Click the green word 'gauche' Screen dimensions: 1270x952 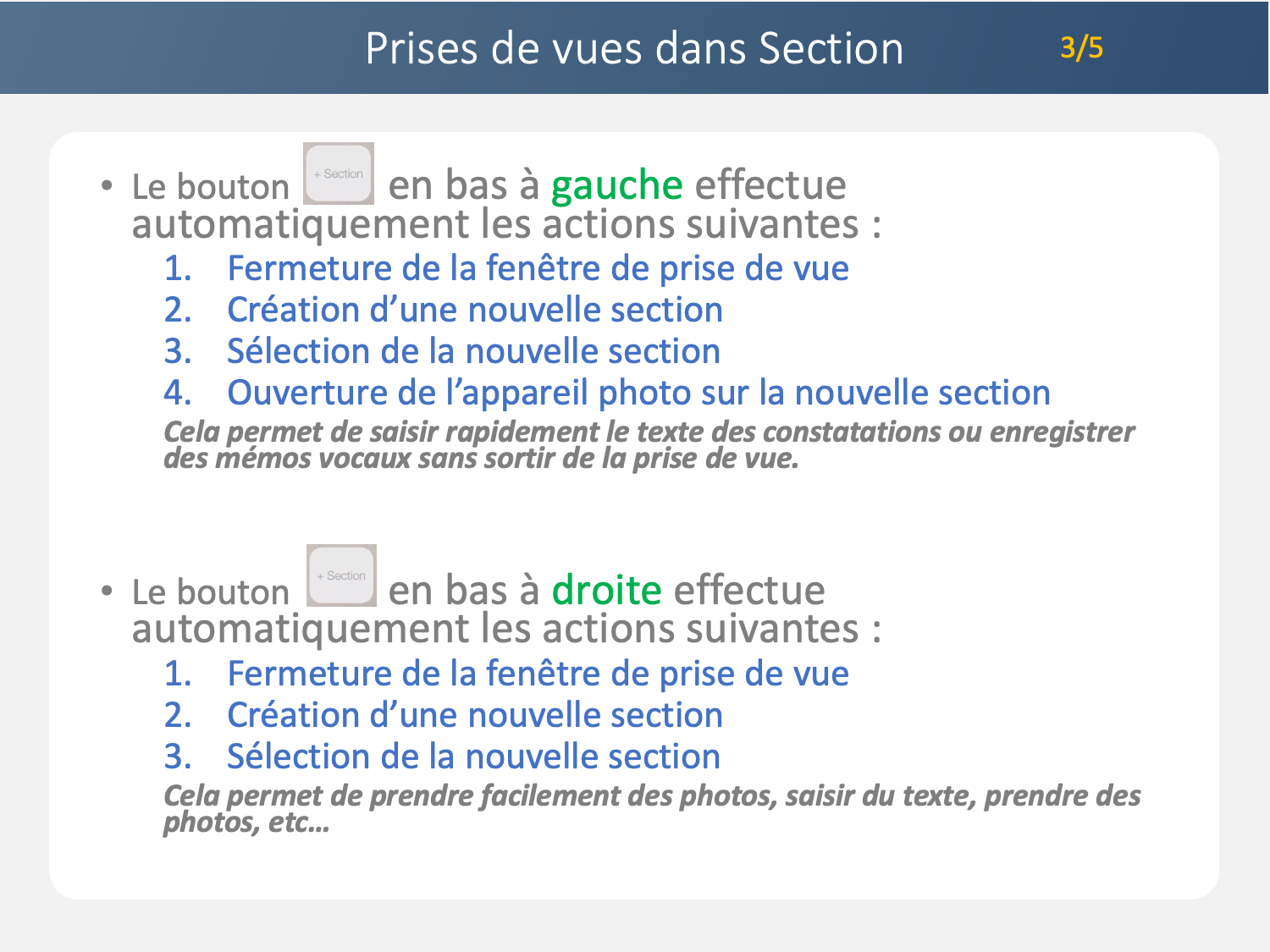616,185
